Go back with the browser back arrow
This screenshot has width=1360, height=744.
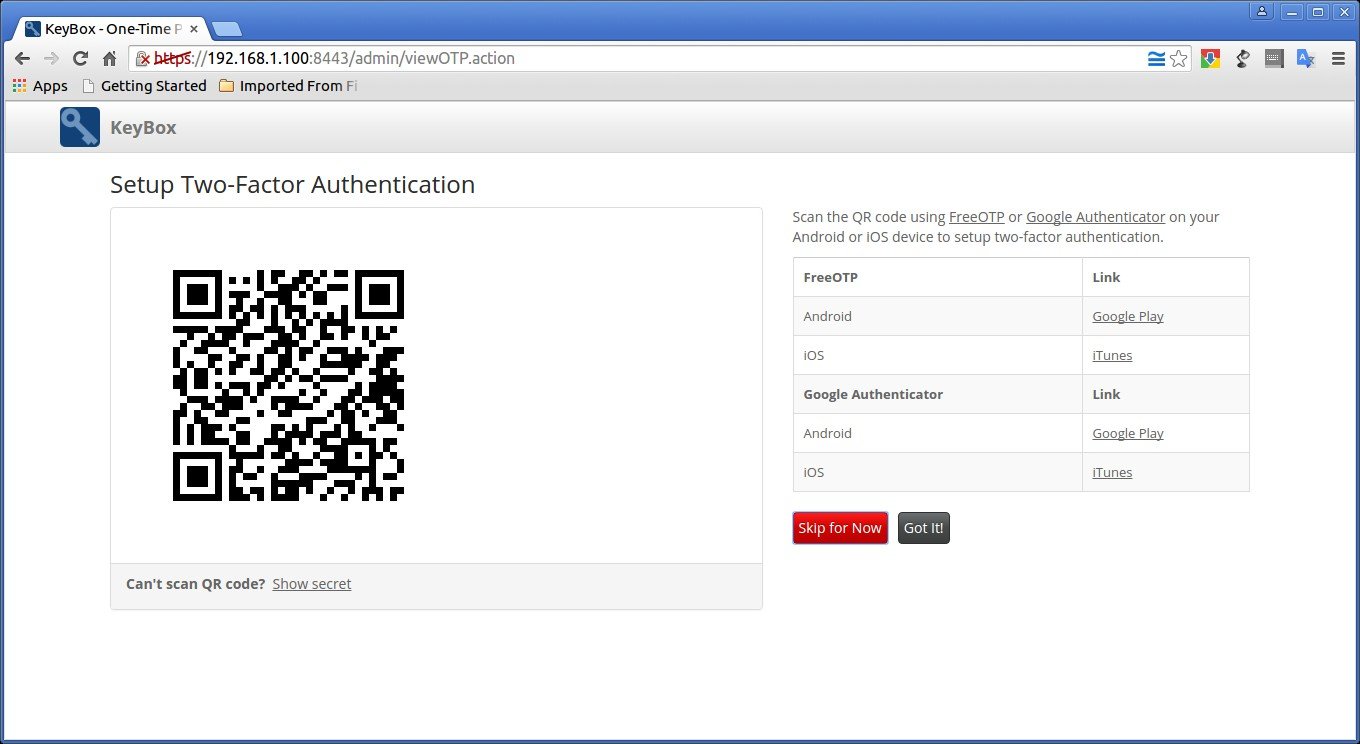click(22, 59)
